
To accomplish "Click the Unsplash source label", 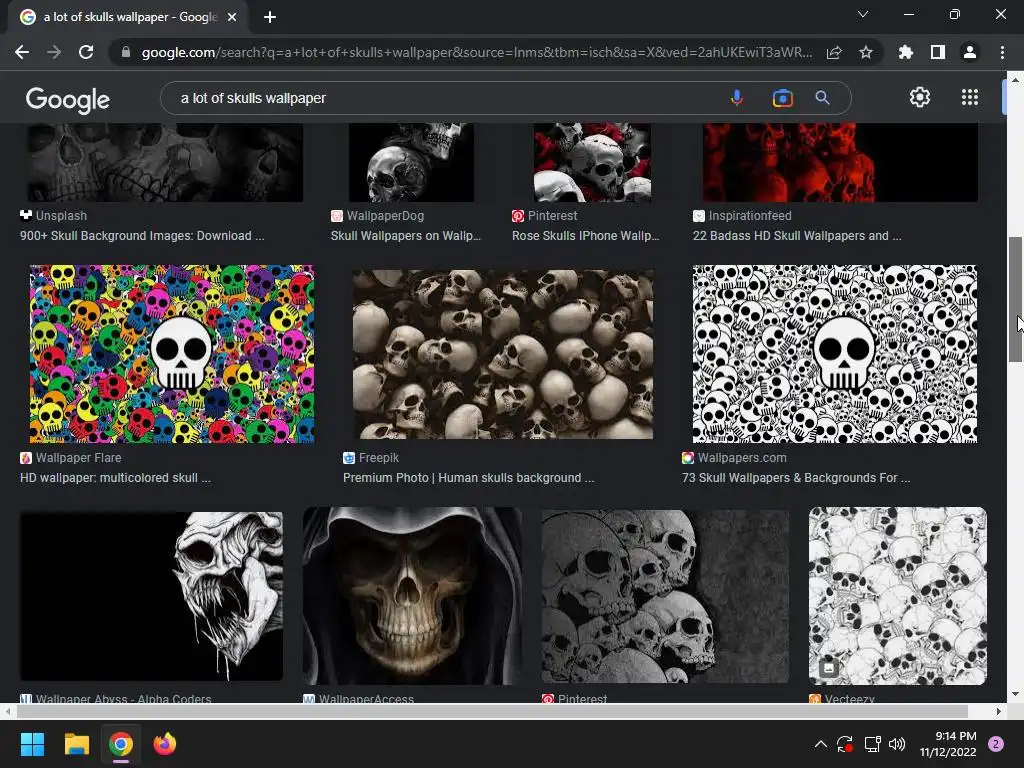I will coord(61,216).
